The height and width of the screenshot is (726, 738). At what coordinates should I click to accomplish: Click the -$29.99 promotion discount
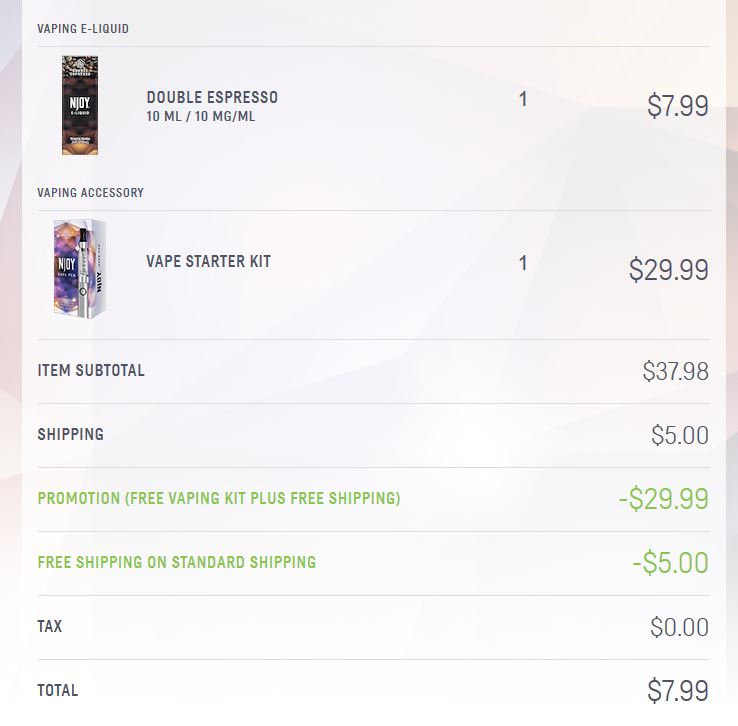click(x=663, y=499)
